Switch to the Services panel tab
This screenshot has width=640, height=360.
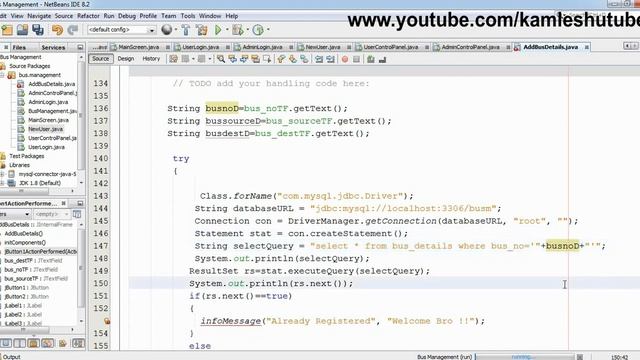53,47
